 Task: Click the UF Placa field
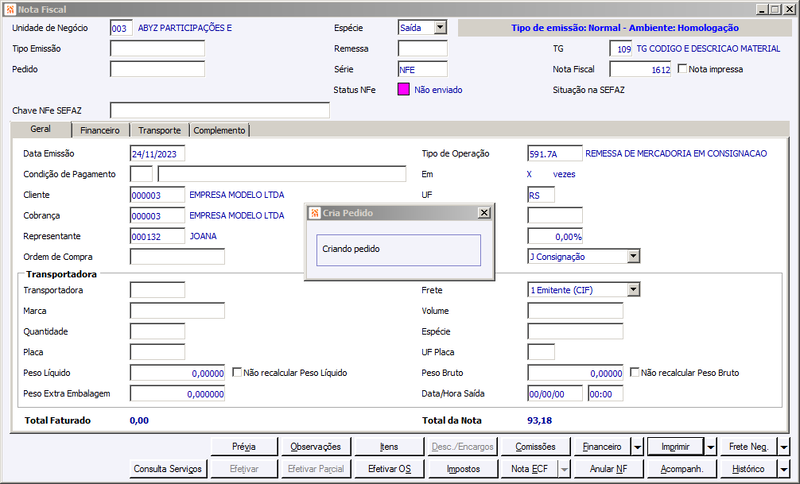(x=541, y=352)
